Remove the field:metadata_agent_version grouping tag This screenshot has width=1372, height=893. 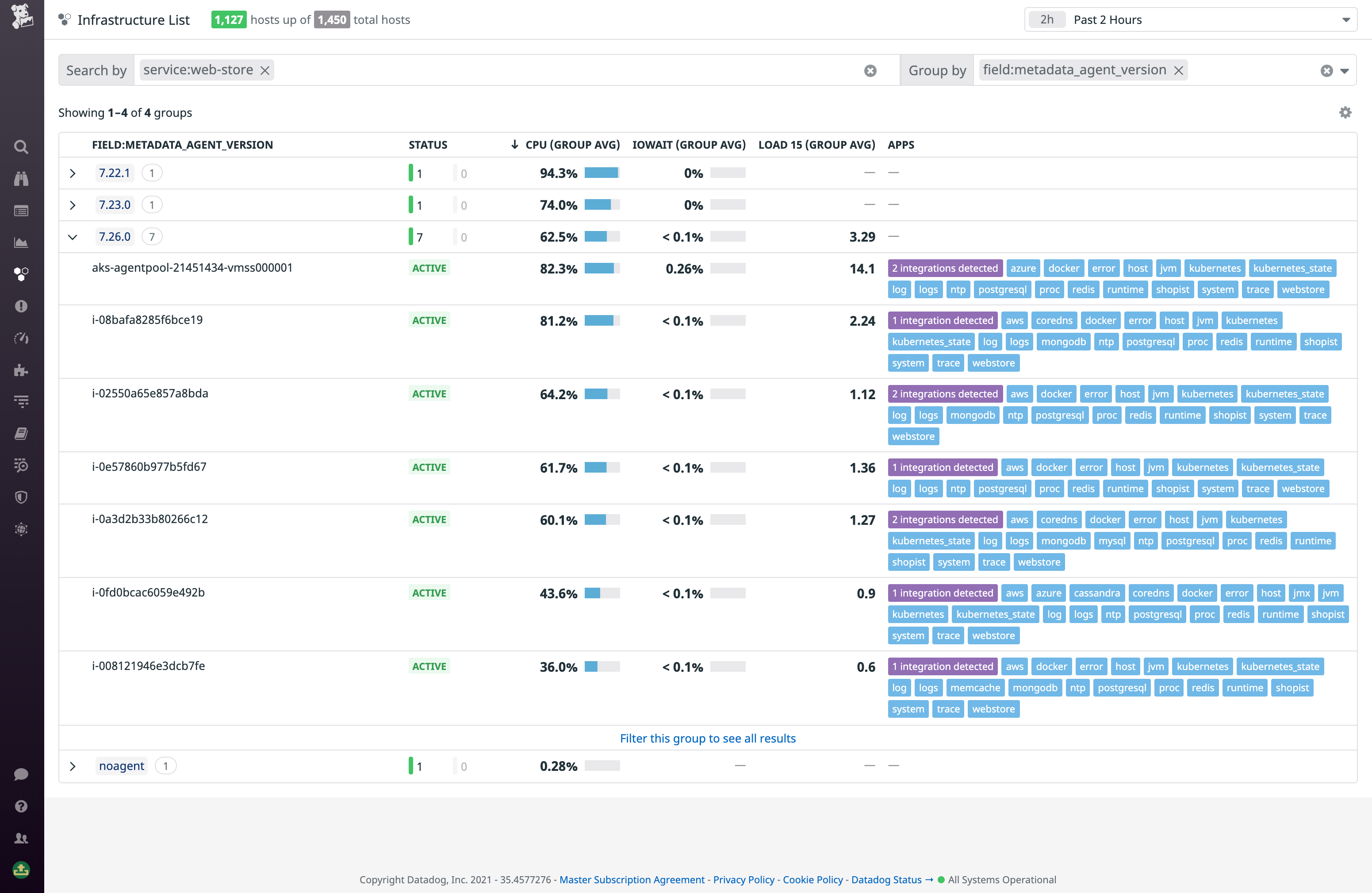(x=1178, y=70)
